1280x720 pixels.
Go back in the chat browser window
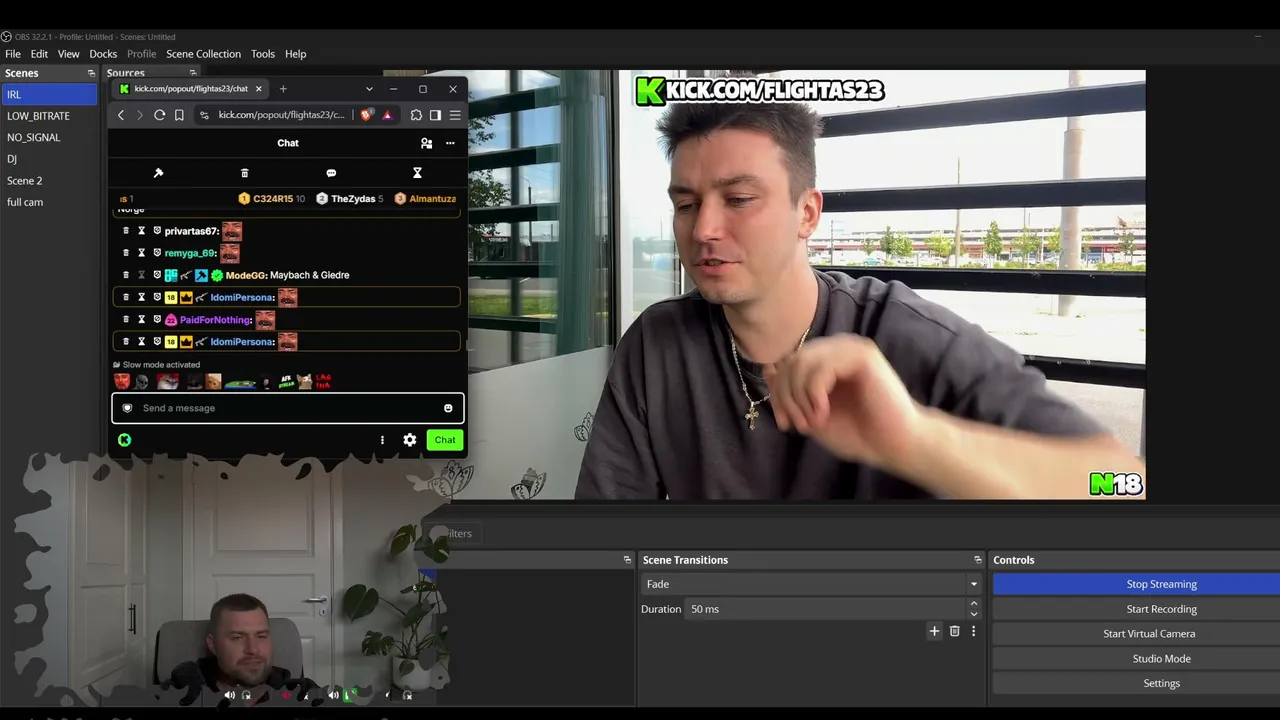pos(121,115)
